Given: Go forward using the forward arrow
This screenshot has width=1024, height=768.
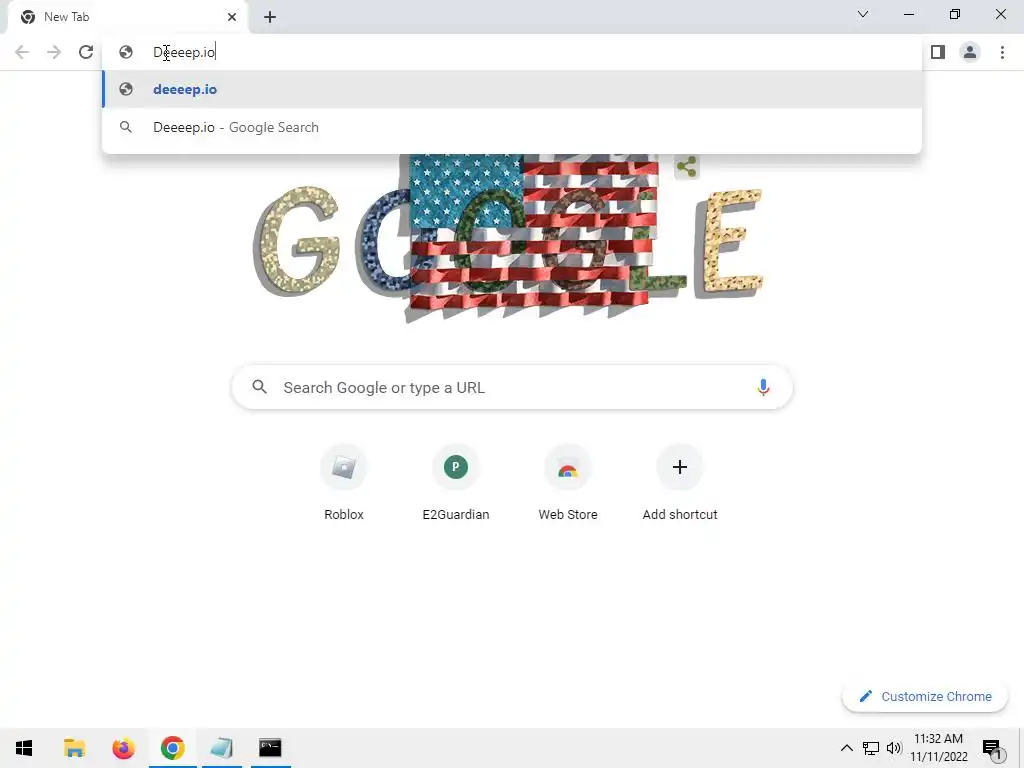Looking at the screenshot, I should click(x=54, y=52).
